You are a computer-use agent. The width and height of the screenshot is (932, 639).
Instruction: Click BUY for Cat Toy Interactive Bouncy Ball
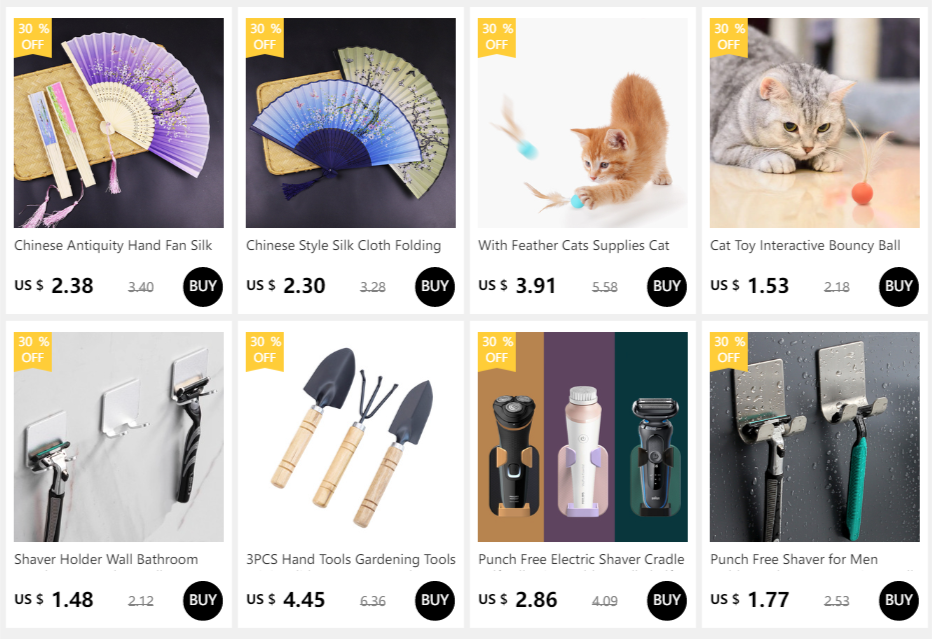(x=898, y=287)
